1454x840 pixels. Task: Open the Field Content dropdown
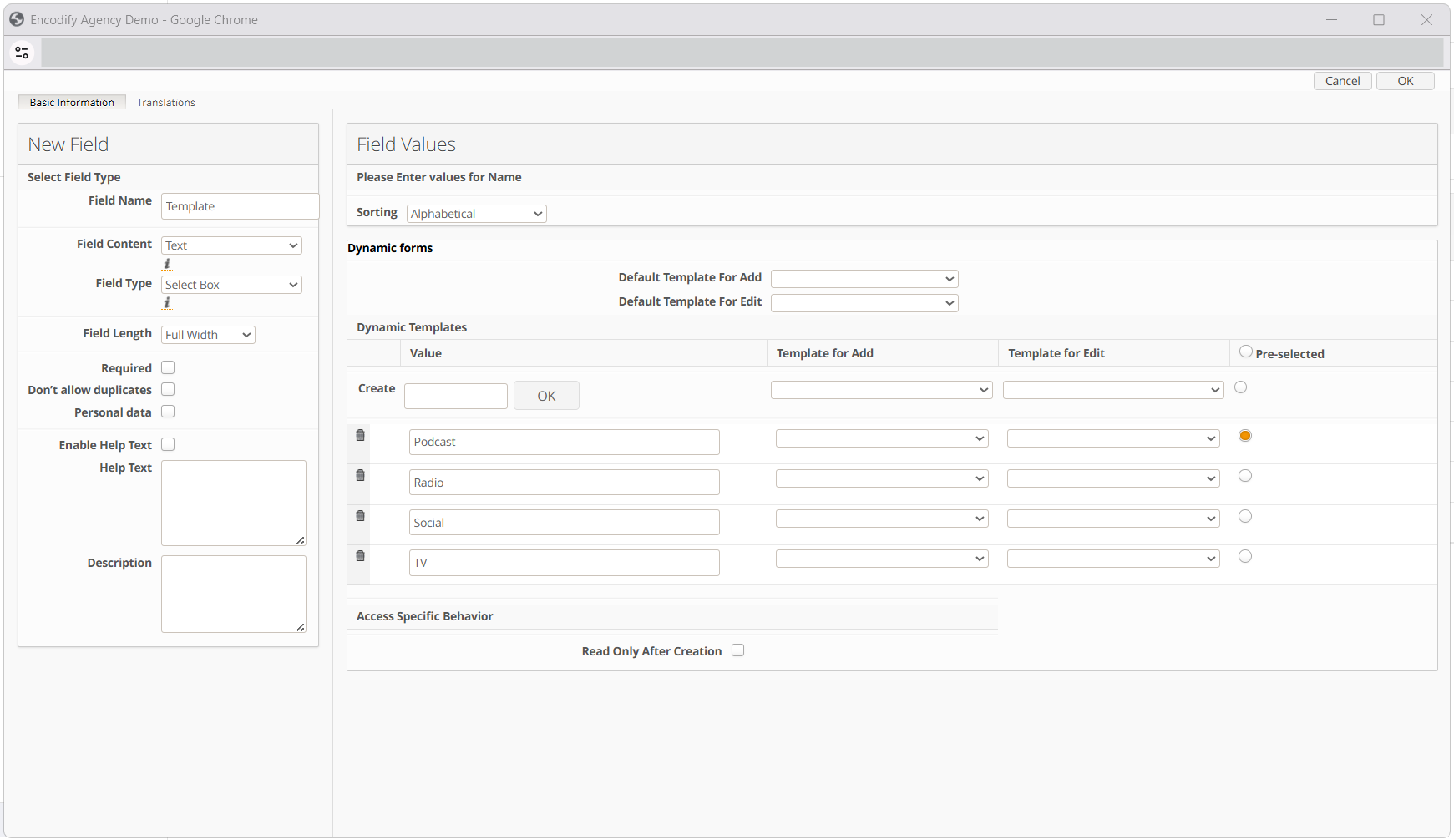[x=231, y=245]
